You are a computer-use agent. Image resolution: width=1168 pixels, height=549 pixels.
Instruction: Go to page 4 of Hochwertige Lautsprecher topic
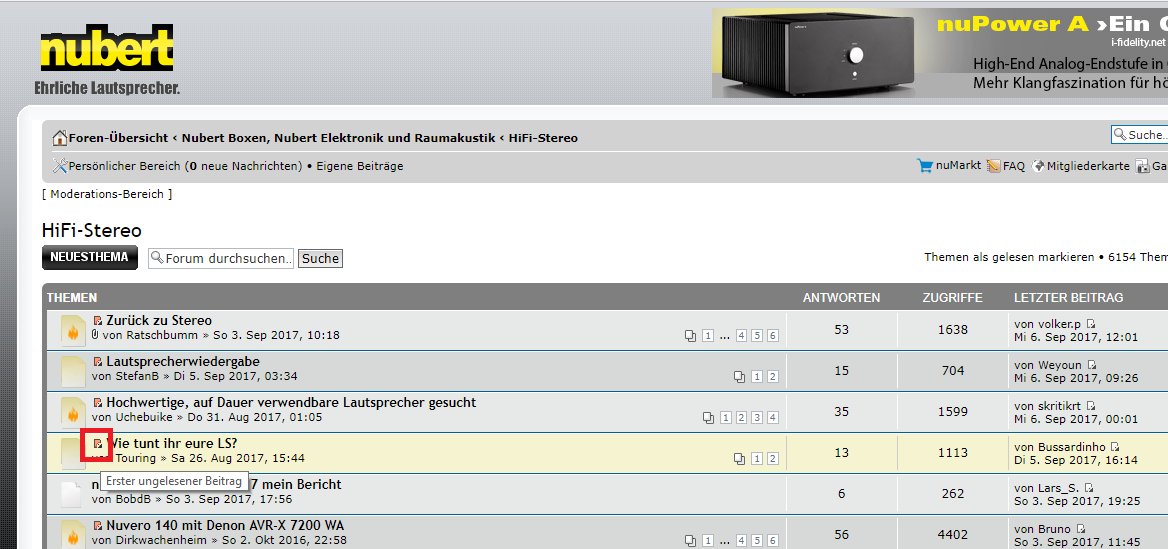772,418
